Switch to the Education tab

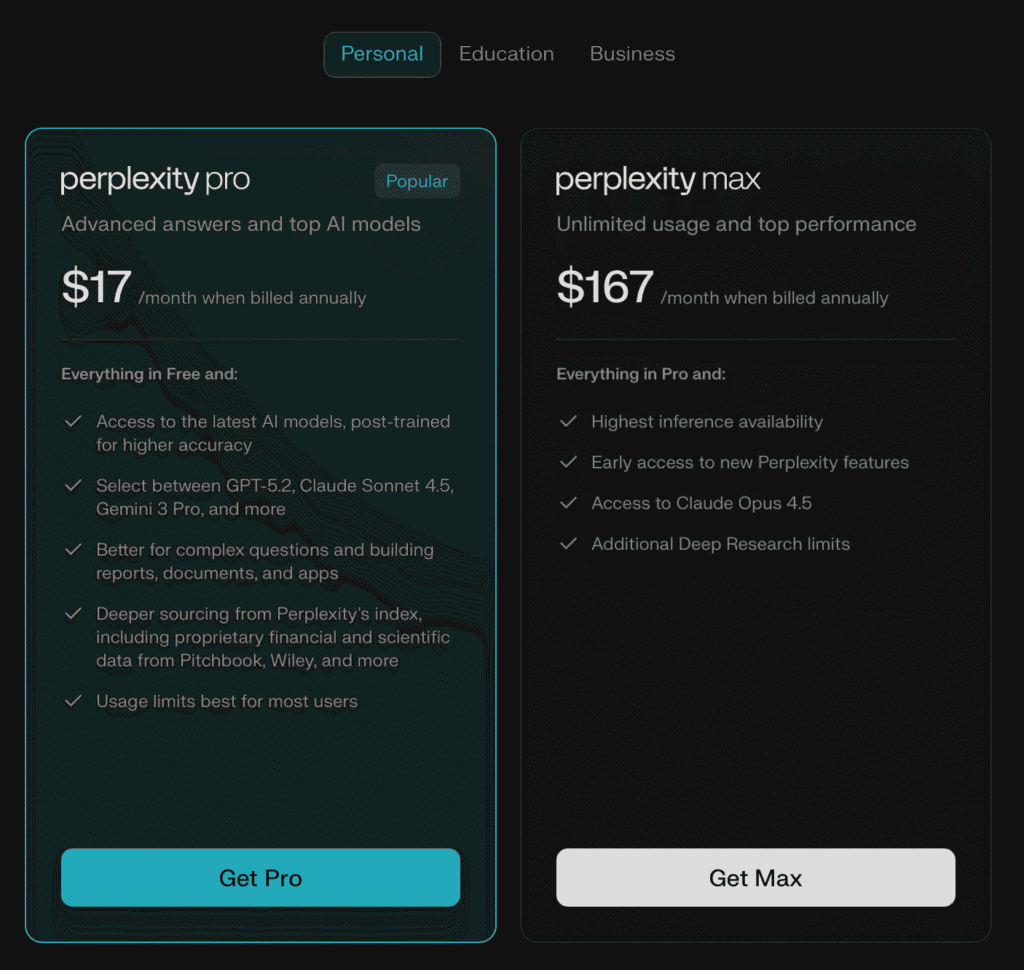point(506,54)
